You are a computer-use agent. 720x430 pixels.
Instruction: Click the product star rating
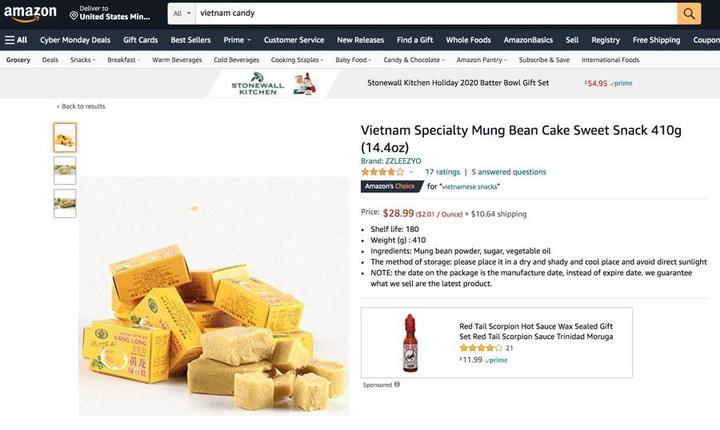pos(382,172)
